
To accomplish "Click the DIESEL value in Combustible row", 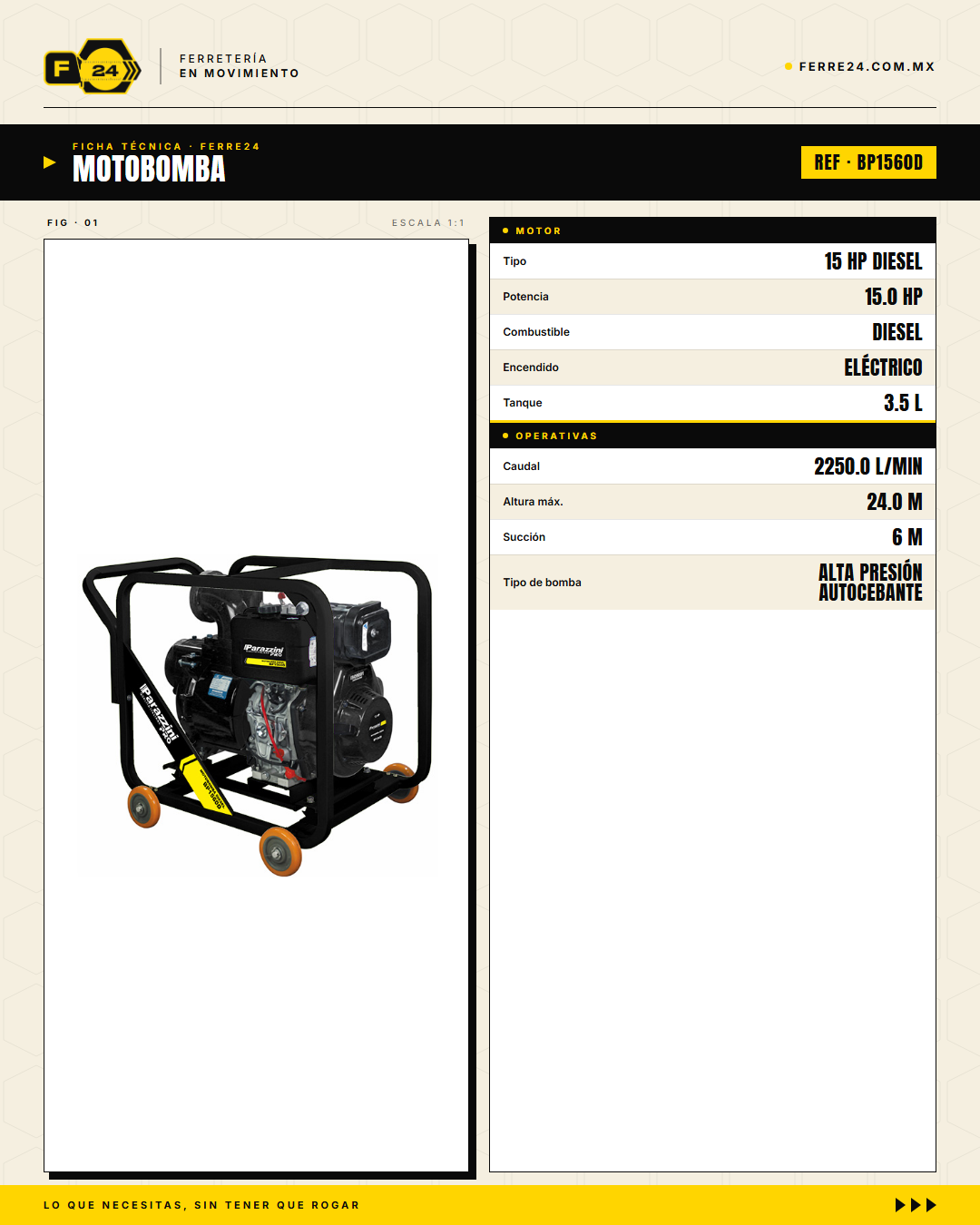I will tap(897, 332).
